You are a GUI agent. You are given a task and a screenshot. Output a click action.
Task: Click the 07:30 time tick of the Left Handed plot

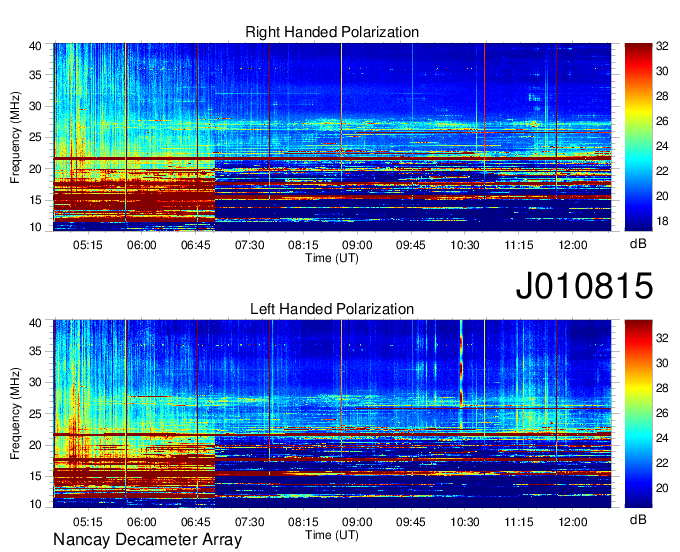pos(249,522)
